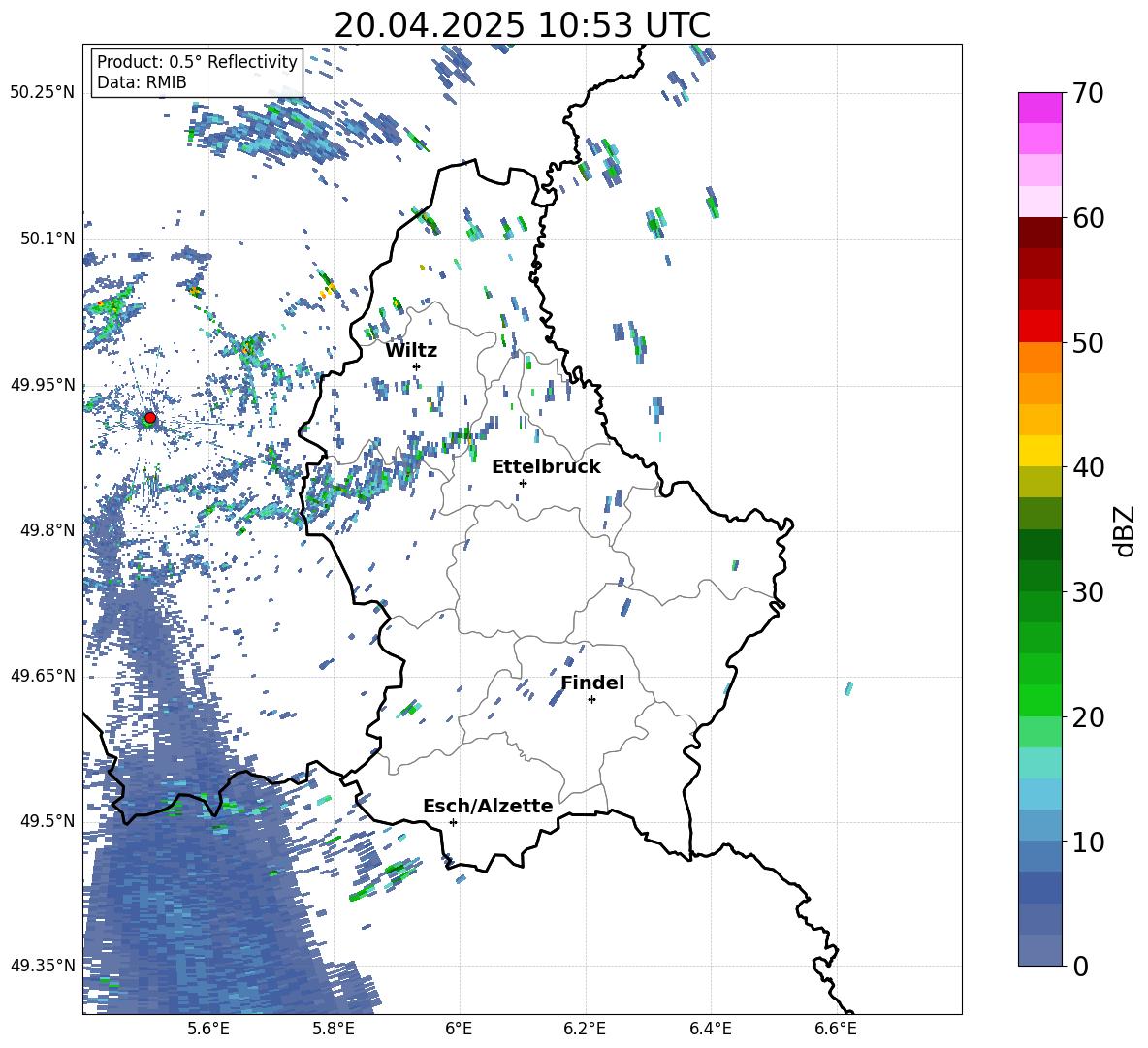
Task: Click the colorbar tick value 70
Action: (x=1088, y=94)
